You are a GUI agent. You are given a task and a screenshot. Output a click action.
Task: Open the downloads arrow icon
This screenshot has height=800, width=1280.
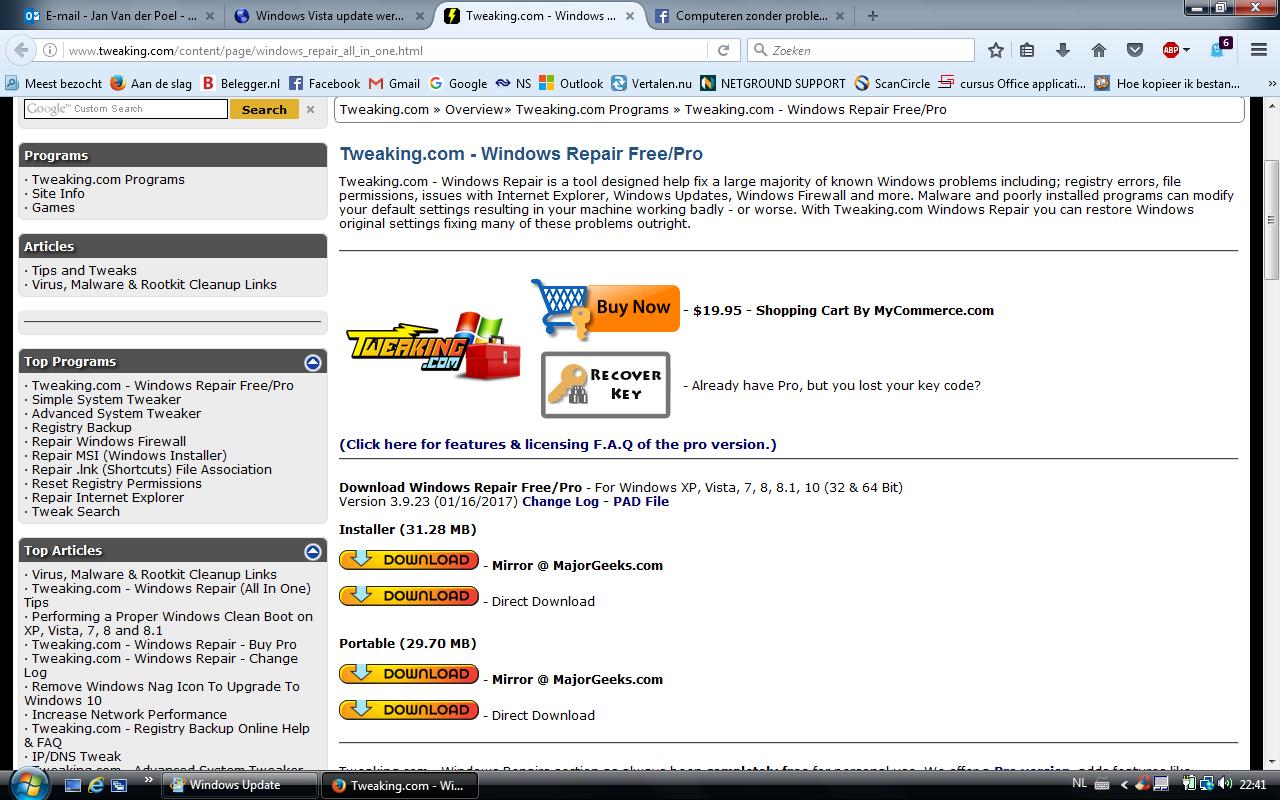pyautogui.click(x=1062, y=50)
